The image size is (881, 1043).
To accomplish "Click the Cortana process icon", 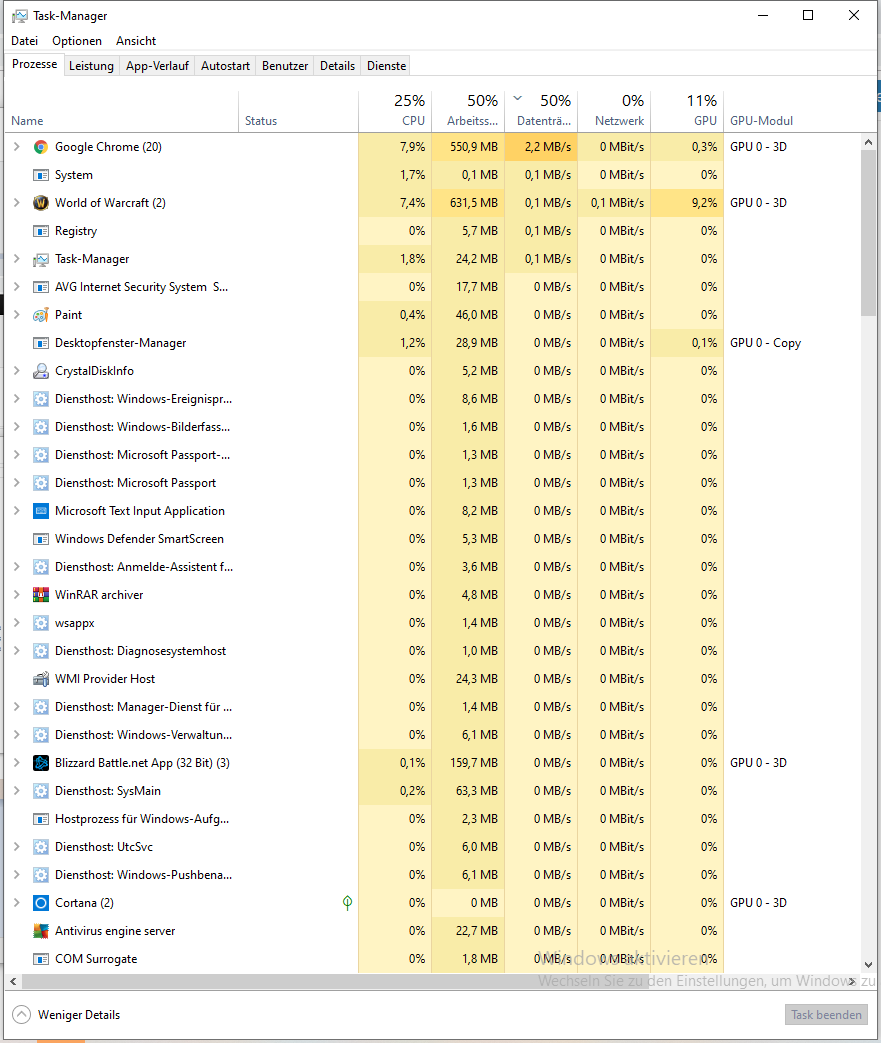I will coord(41,903).
